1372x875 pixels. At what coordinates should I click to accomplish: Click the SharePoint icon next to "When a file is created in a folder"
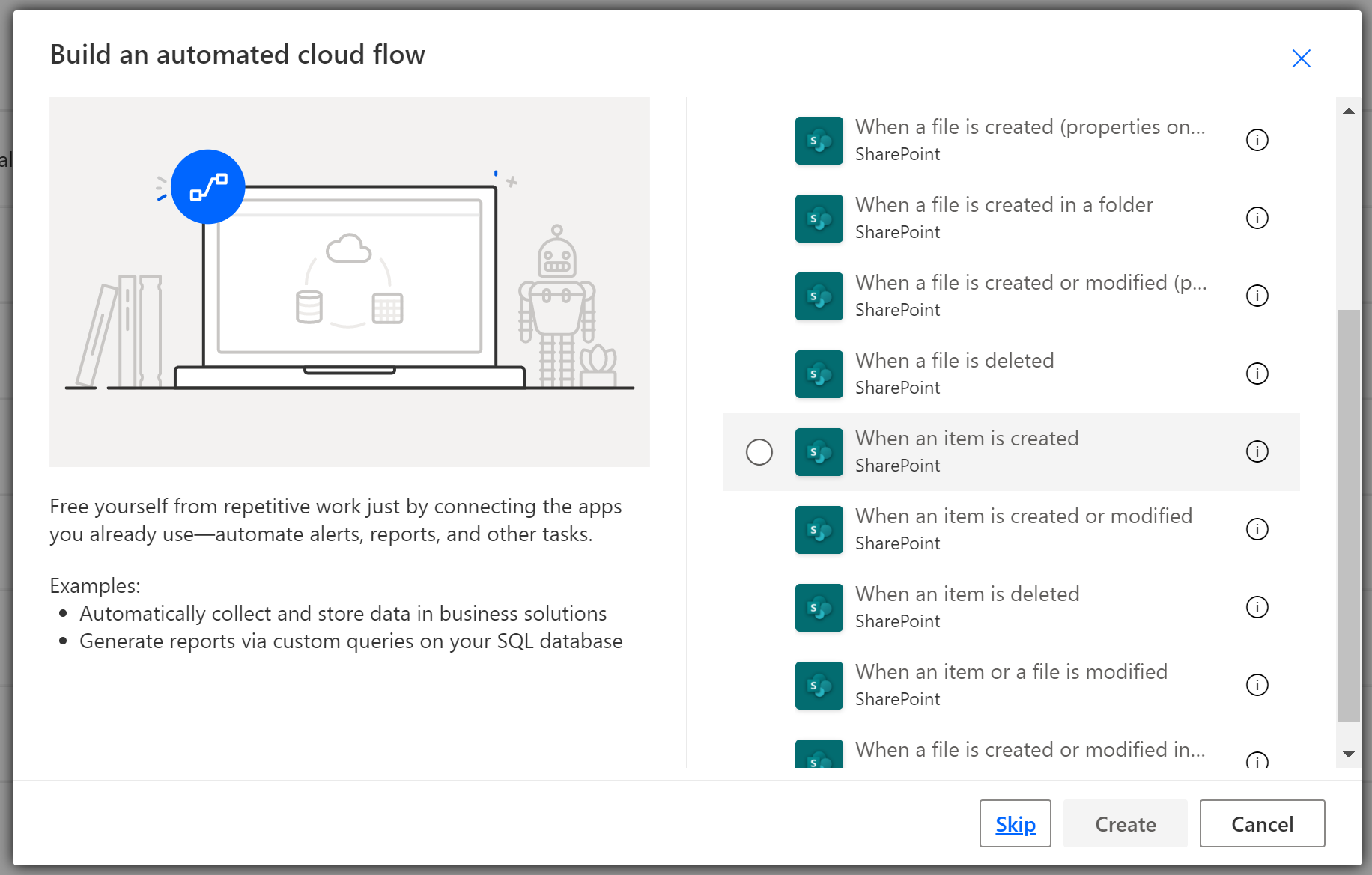click(x=819, y=218)
